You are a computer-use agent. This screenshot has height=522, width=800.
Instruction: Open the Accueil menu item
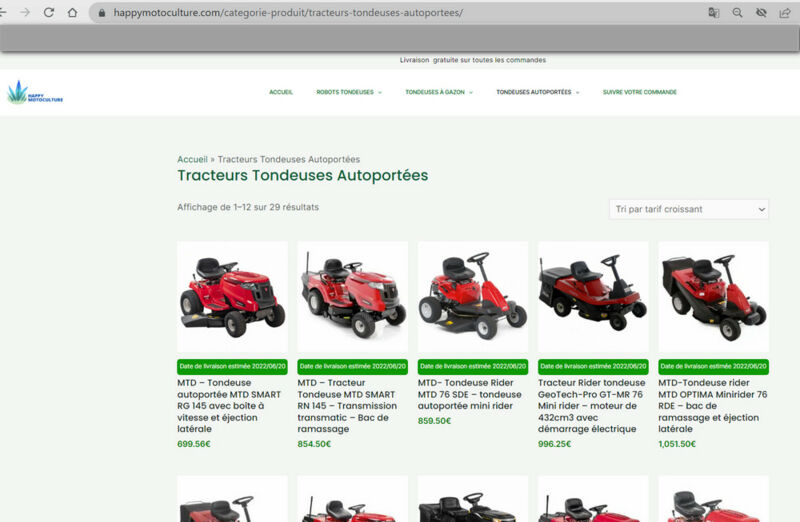coord(281,92)
